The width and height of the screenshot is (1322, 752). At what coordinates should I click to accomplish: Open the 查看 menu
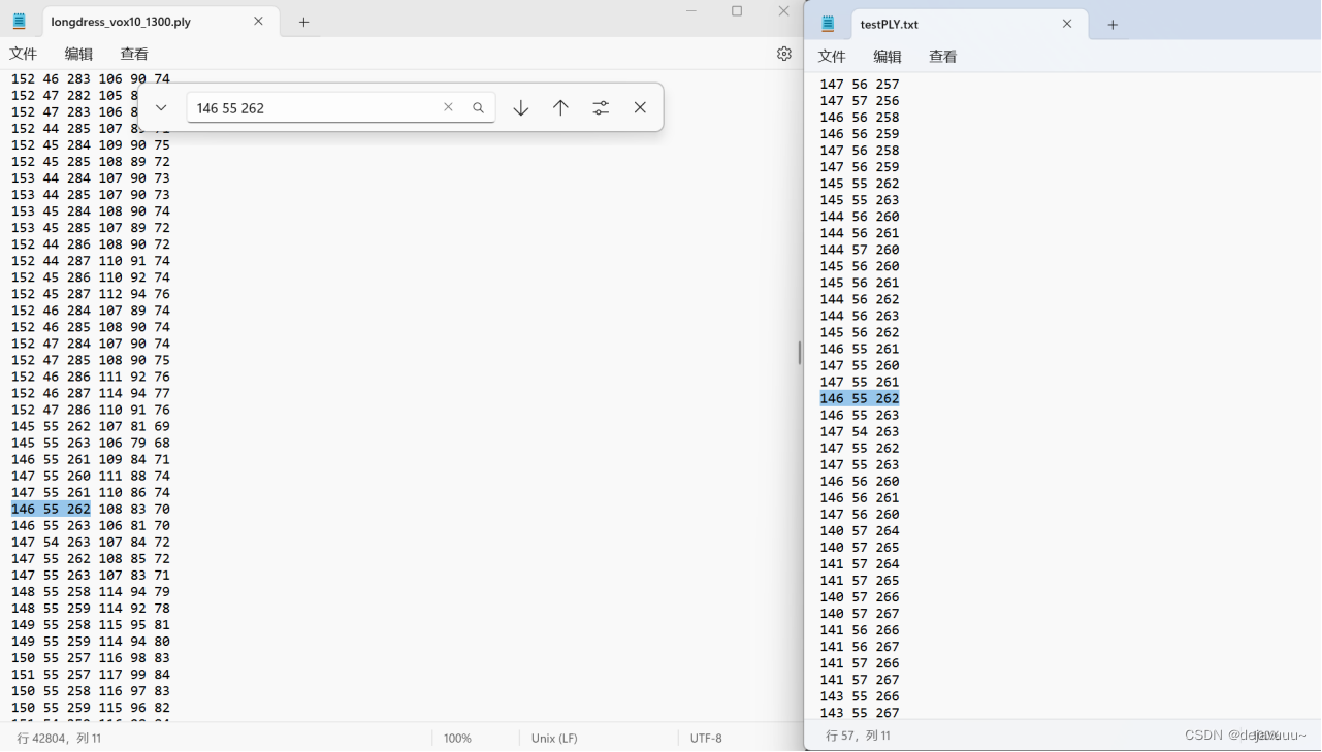[134, 54]
